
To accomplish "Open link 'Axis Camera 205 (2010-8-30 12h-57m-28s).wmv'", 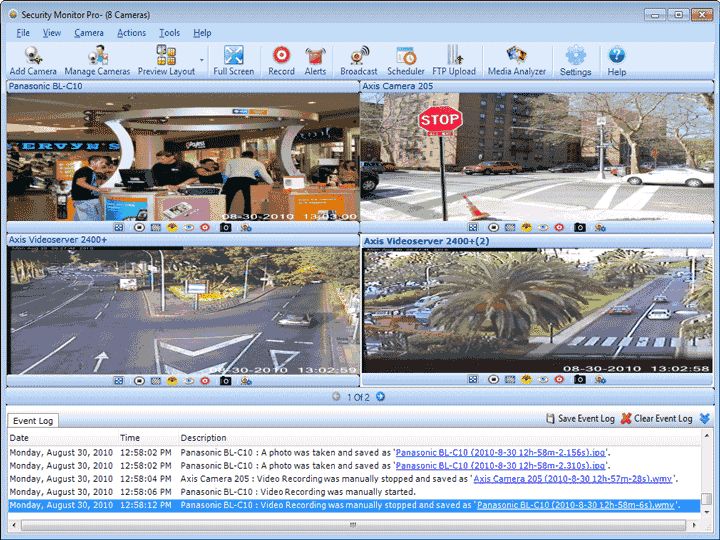I will coord(573,478).
